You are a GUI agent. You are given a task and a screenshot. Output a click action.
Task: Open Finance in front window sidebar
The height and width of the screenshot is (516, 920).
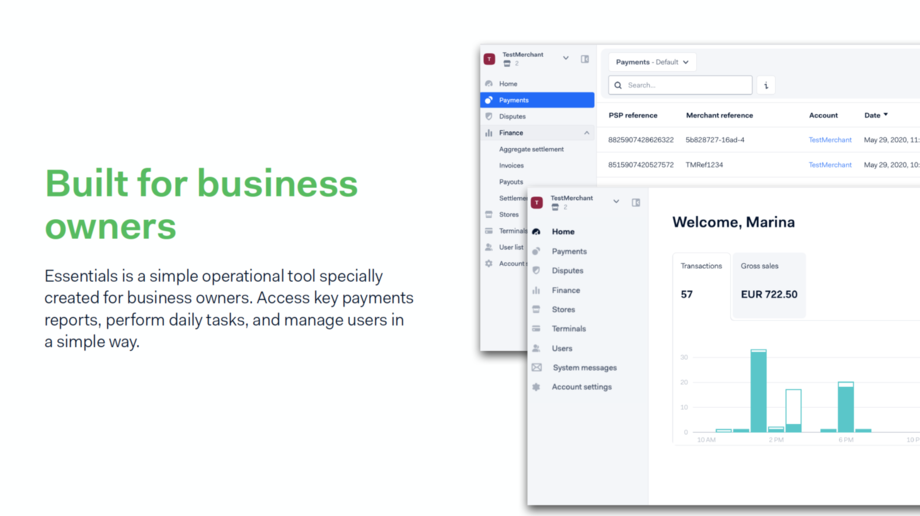566,290
